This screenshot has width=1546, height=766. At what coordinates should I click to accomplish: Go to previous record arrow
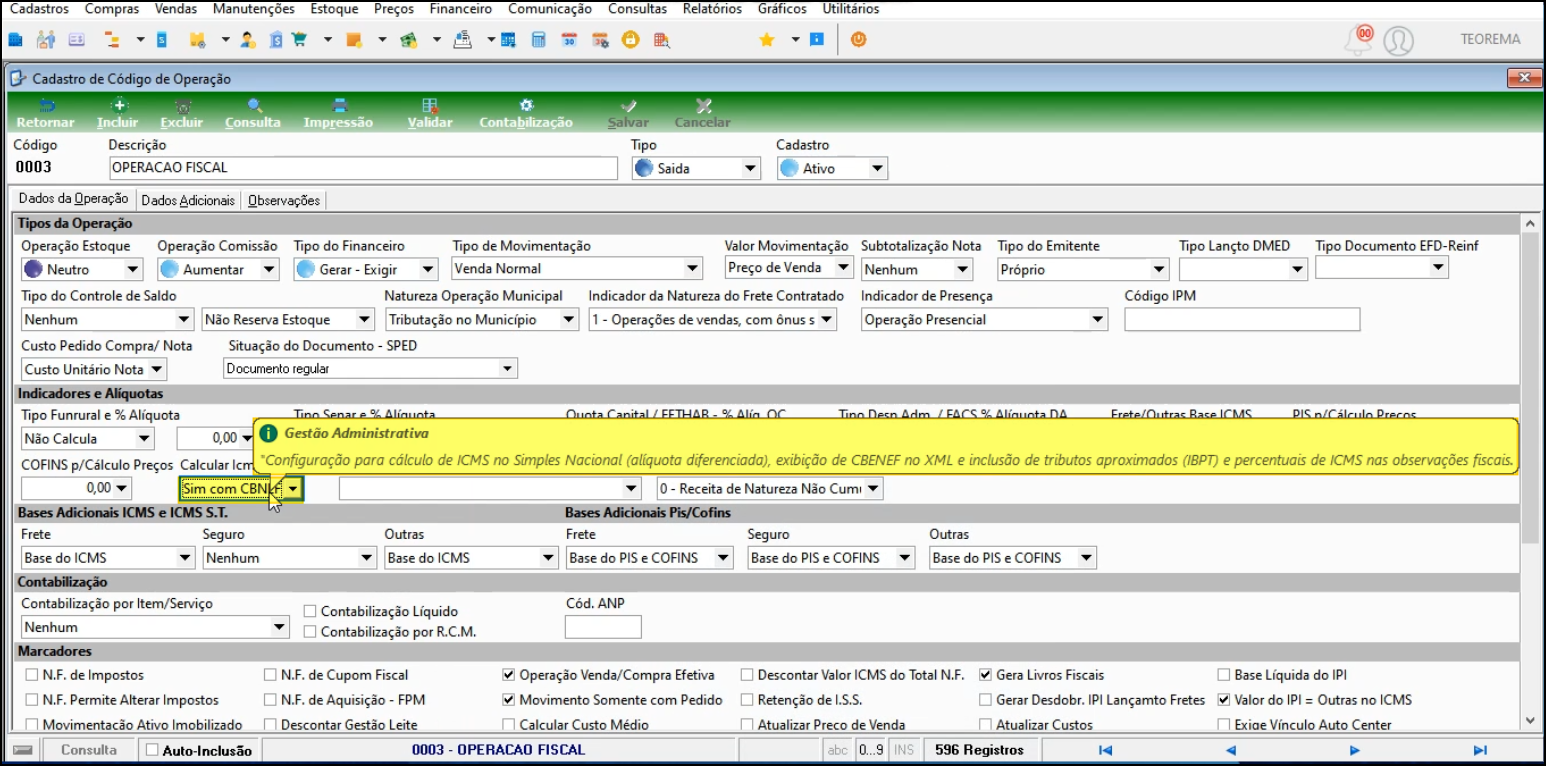coord(1231,750)
